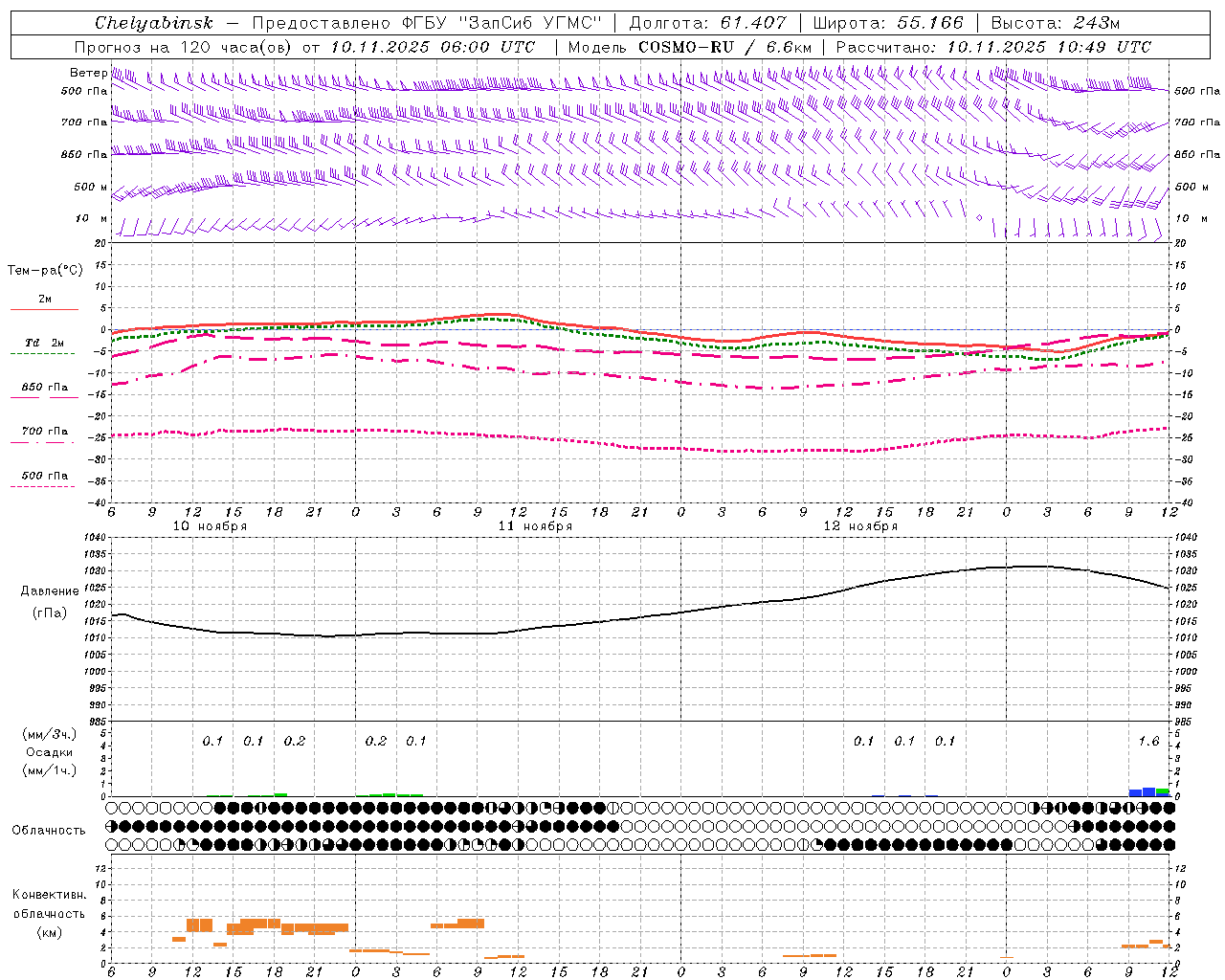The width and height of the screenshot is (1225, 980).
Task: Click the 'Осадки' precipitation label
Action: point(49,752)
